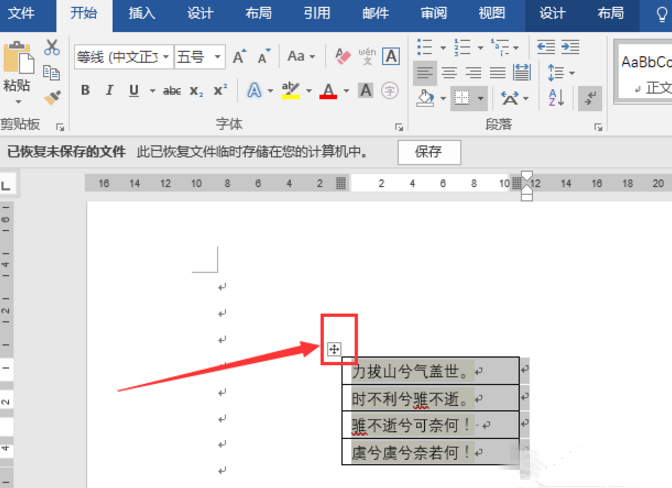Toggle italic formatting

click(109, 90)
